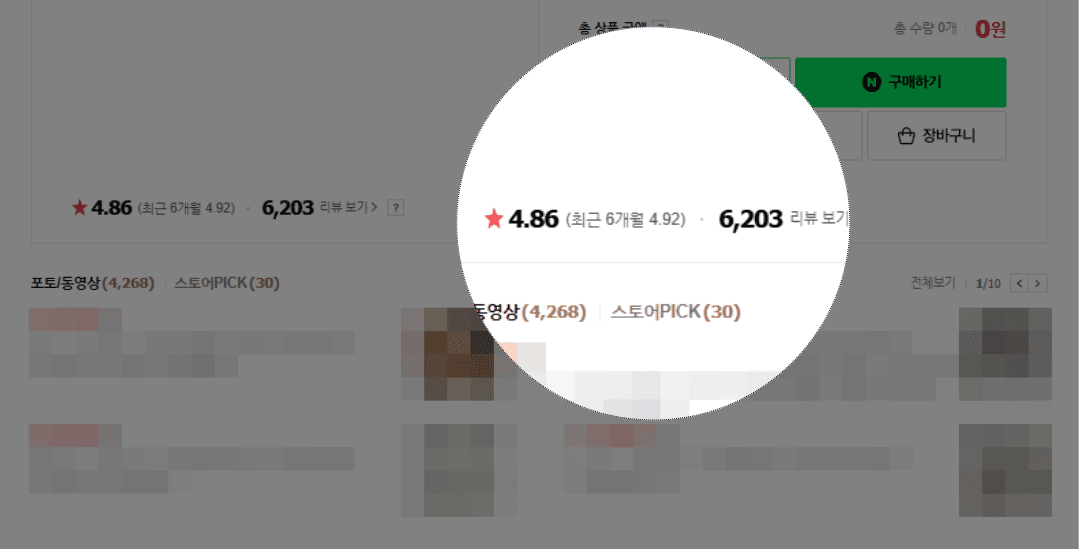Open the top-right review's photo thumbnail
Screen dimensions: 1080x549
tap(1005, 354)
